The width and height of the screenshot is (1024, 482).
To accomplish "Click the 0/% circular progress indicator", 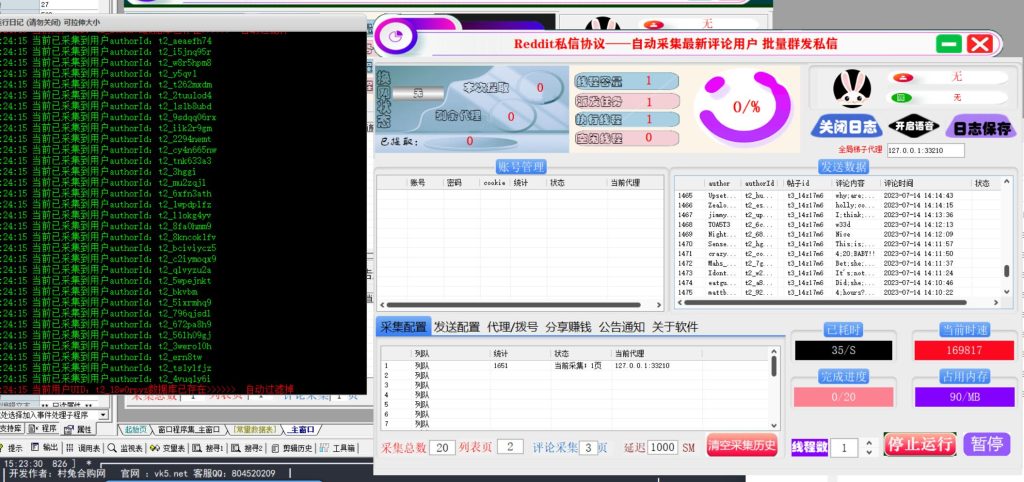I will tap(747, 106).
